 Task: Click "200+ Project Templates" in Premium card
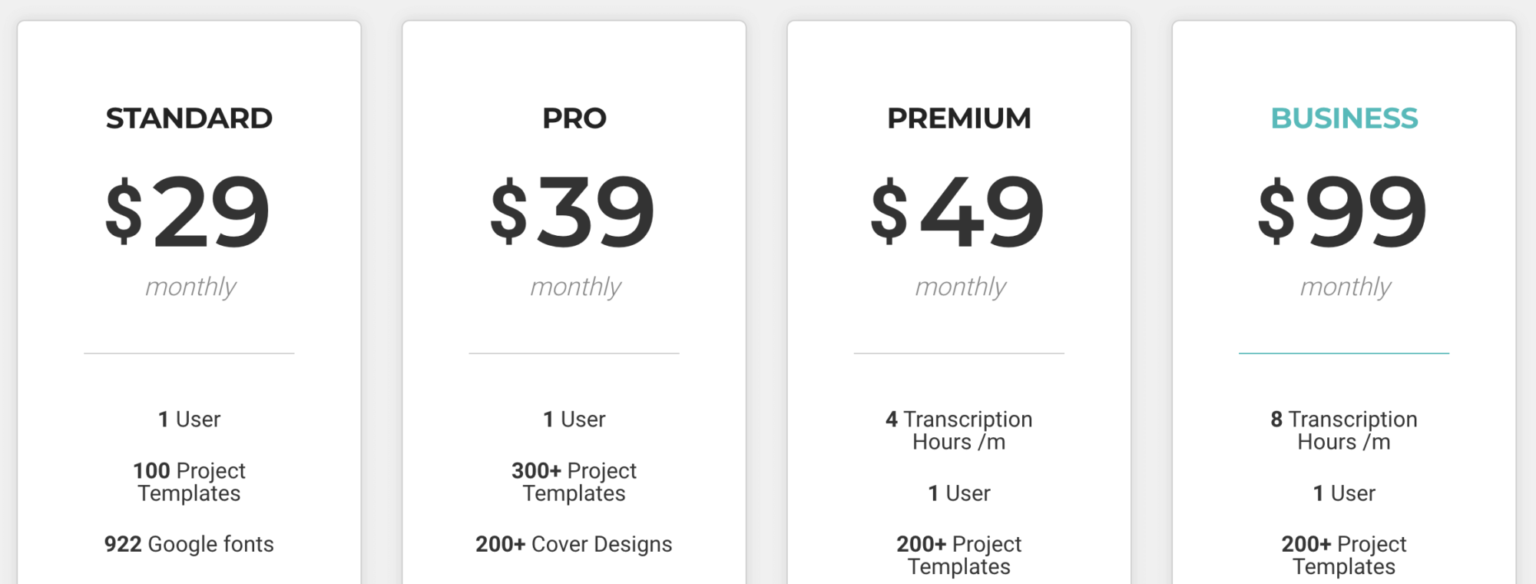(959, 555)
